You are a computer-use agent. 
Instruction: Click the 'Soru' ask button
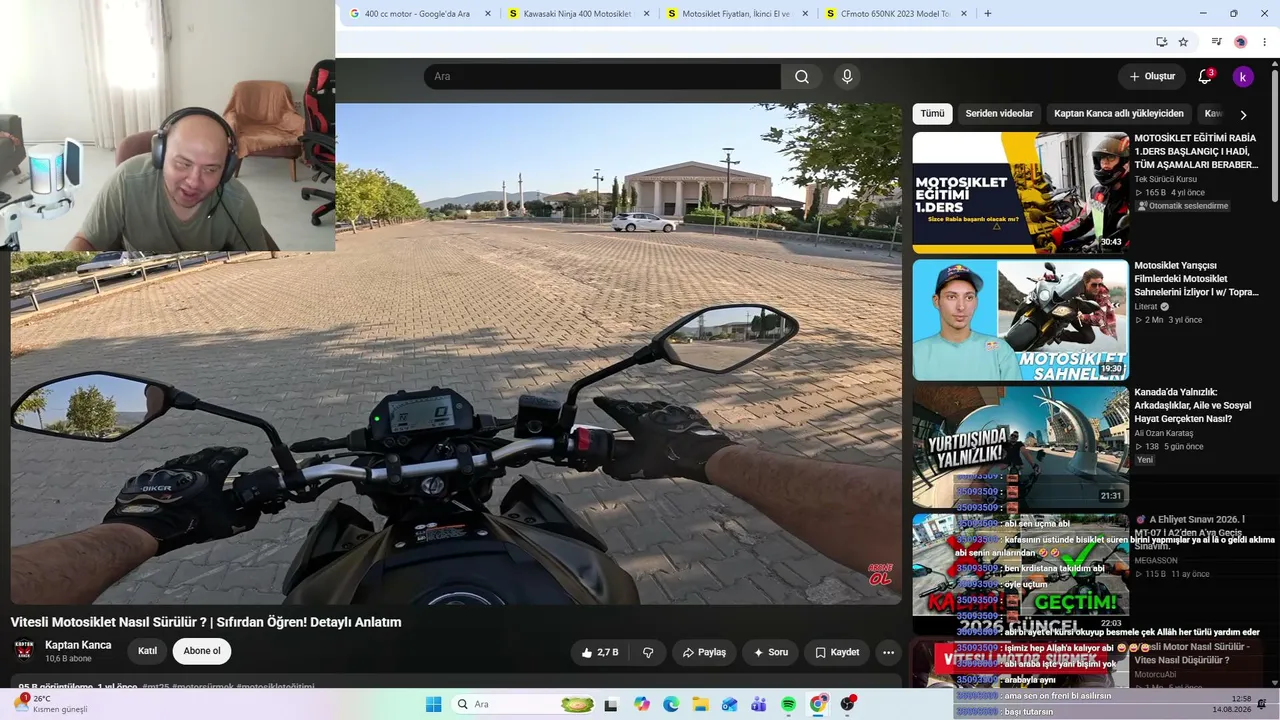[x=770, y=653]
